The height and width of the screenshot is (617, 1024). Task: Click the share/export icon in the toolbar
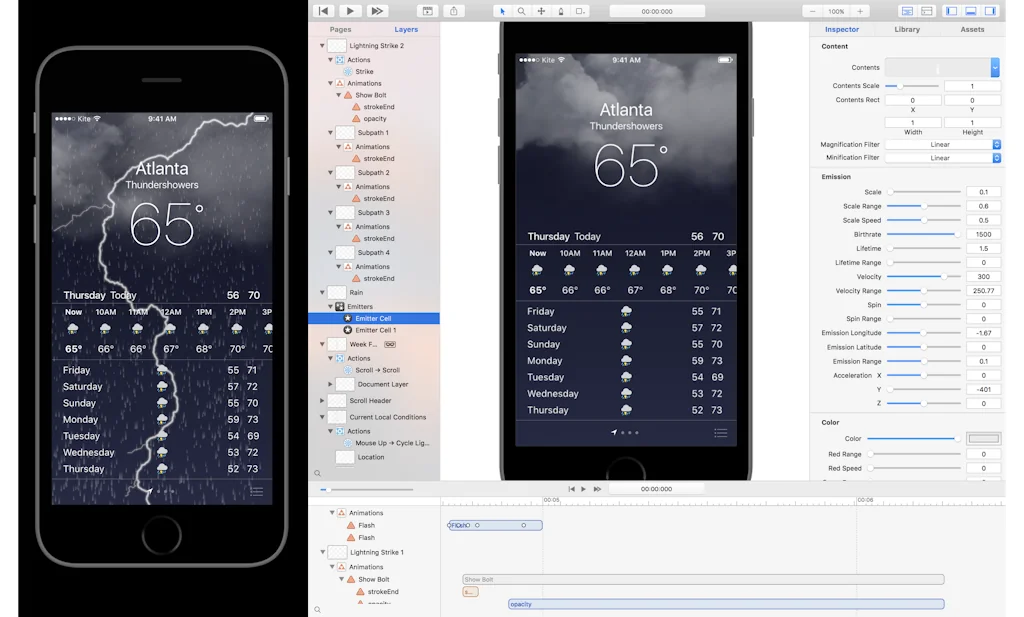[x=455, y=10]
